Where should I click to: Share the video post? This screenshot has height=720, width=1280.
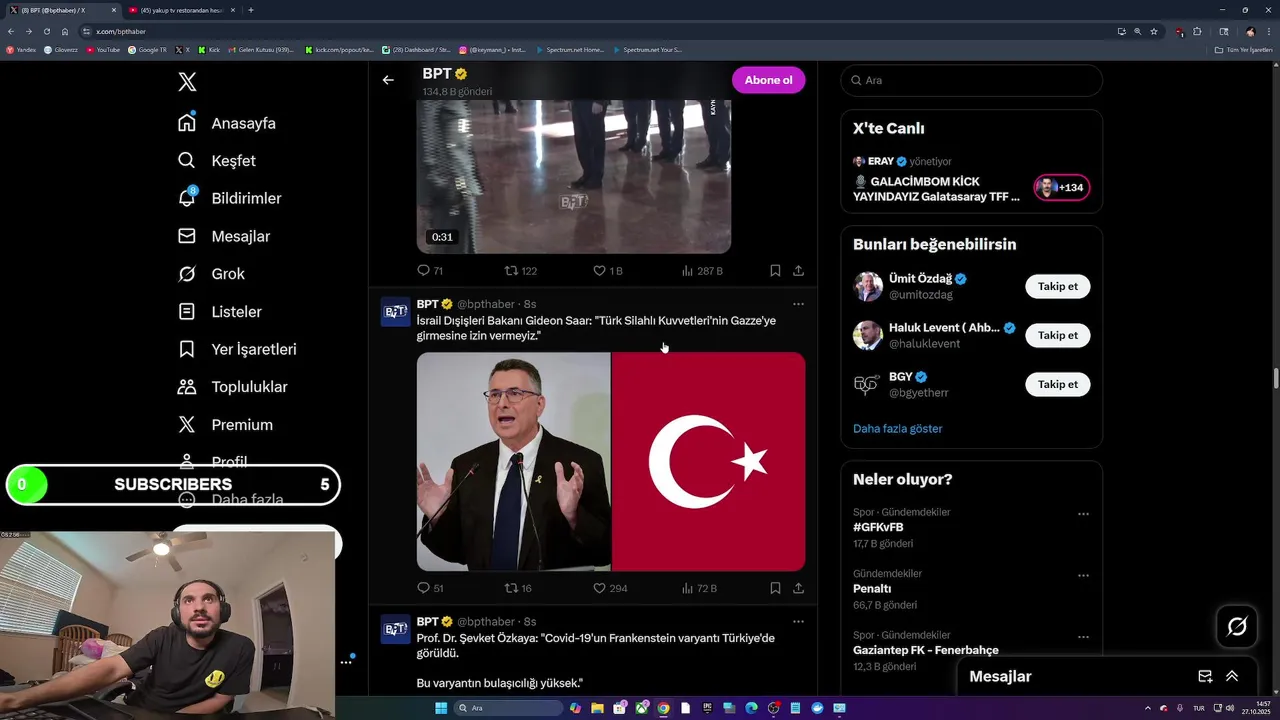coord(798,270)
